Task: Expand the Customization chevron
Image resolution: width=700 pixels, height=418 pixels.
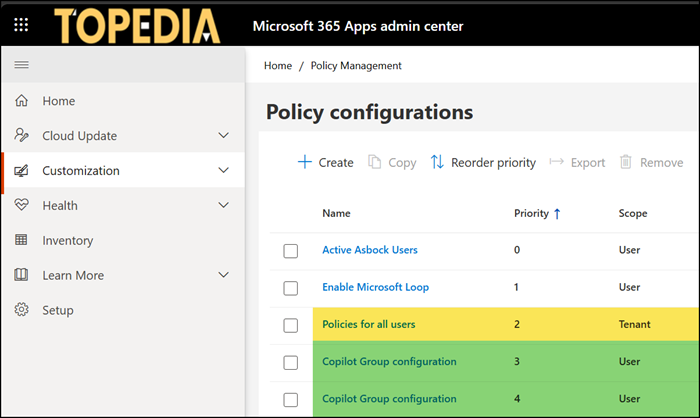Action: (x=224, y=170)
